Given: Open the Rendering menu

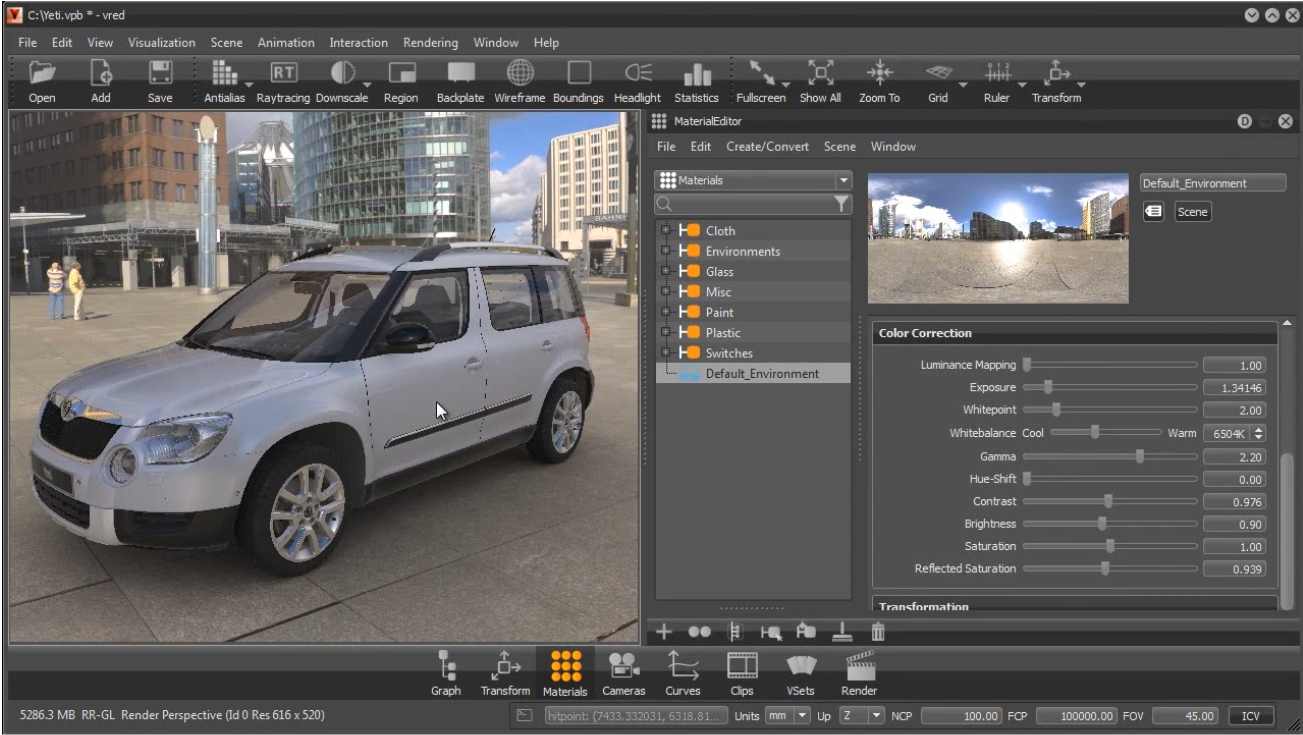Looking at the screenshot, I should 430,43.
